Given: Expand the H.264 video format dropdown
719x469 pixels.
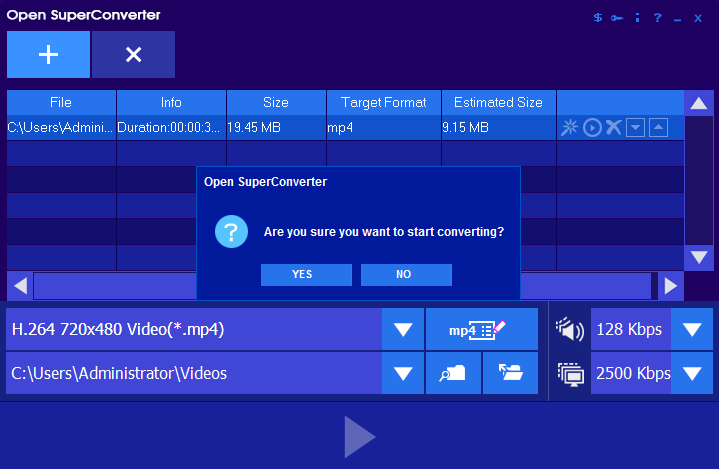Looking at the screenshot, I should [x=402, y=329].
